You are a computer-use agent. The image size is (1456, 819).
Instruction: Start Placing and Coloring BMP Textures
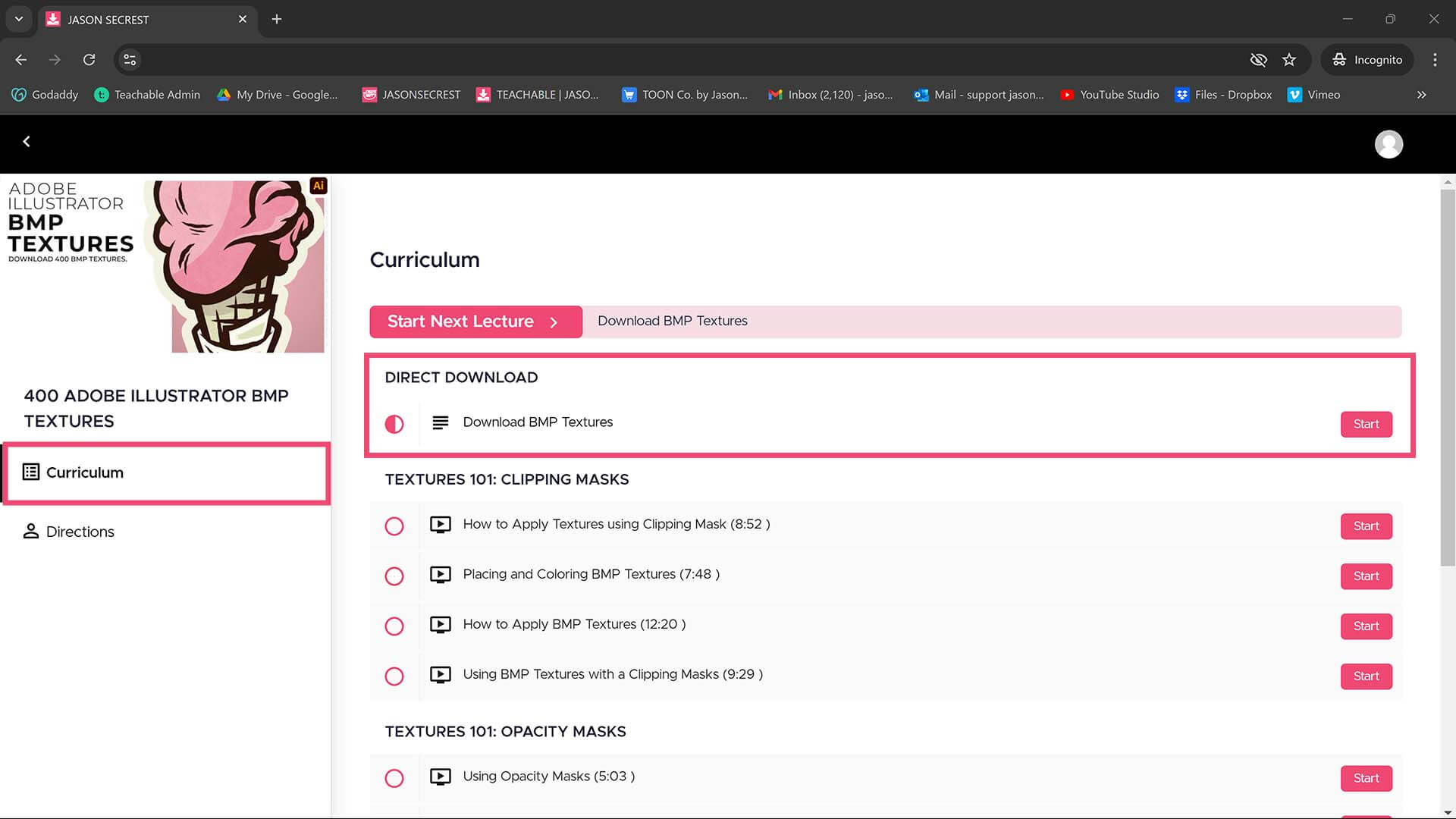click(x=1366, y=576)
